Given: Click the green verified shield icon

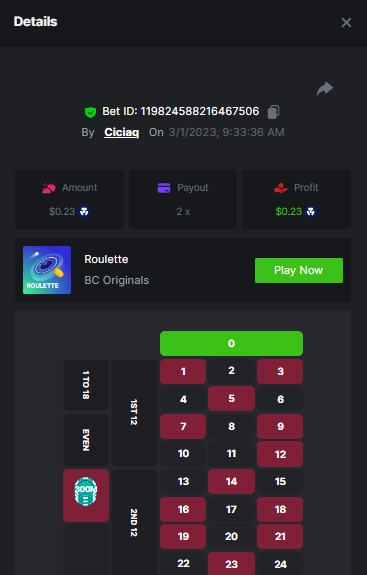Looking at the screenshot, I should click(90, 112).
